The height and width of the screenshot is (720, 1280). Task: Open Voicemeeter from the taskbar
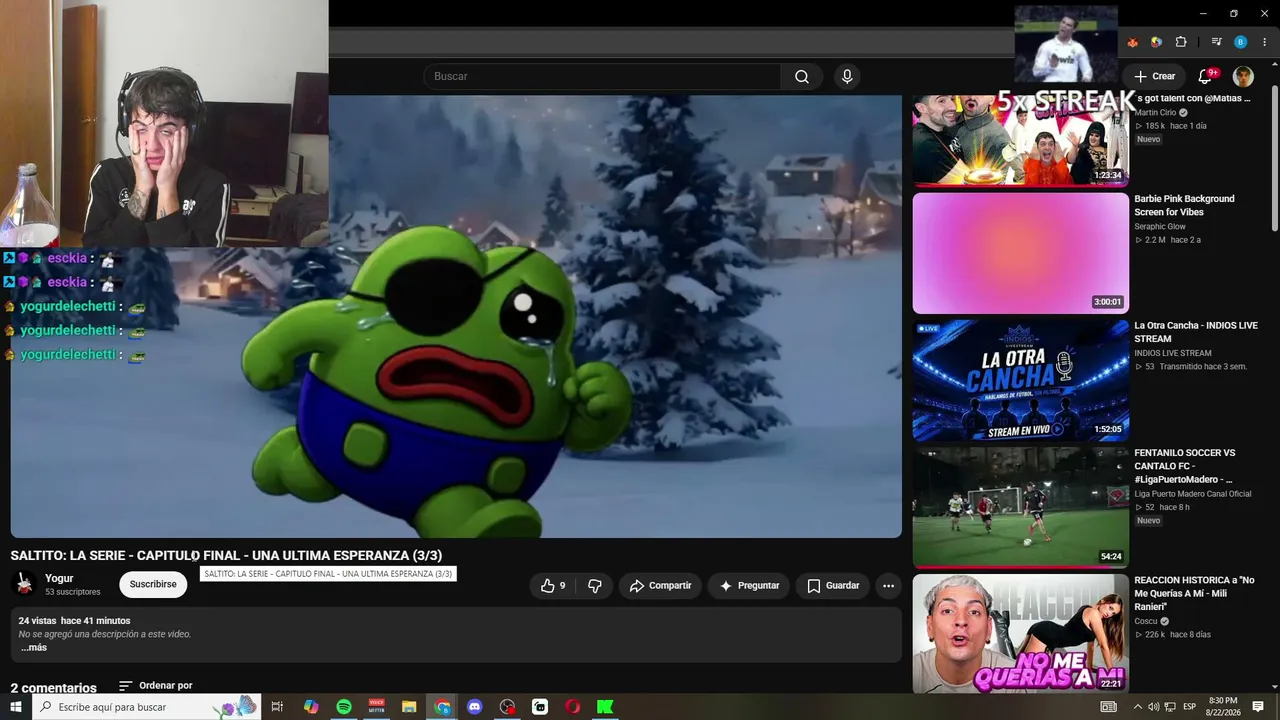[x=377, y=707]
